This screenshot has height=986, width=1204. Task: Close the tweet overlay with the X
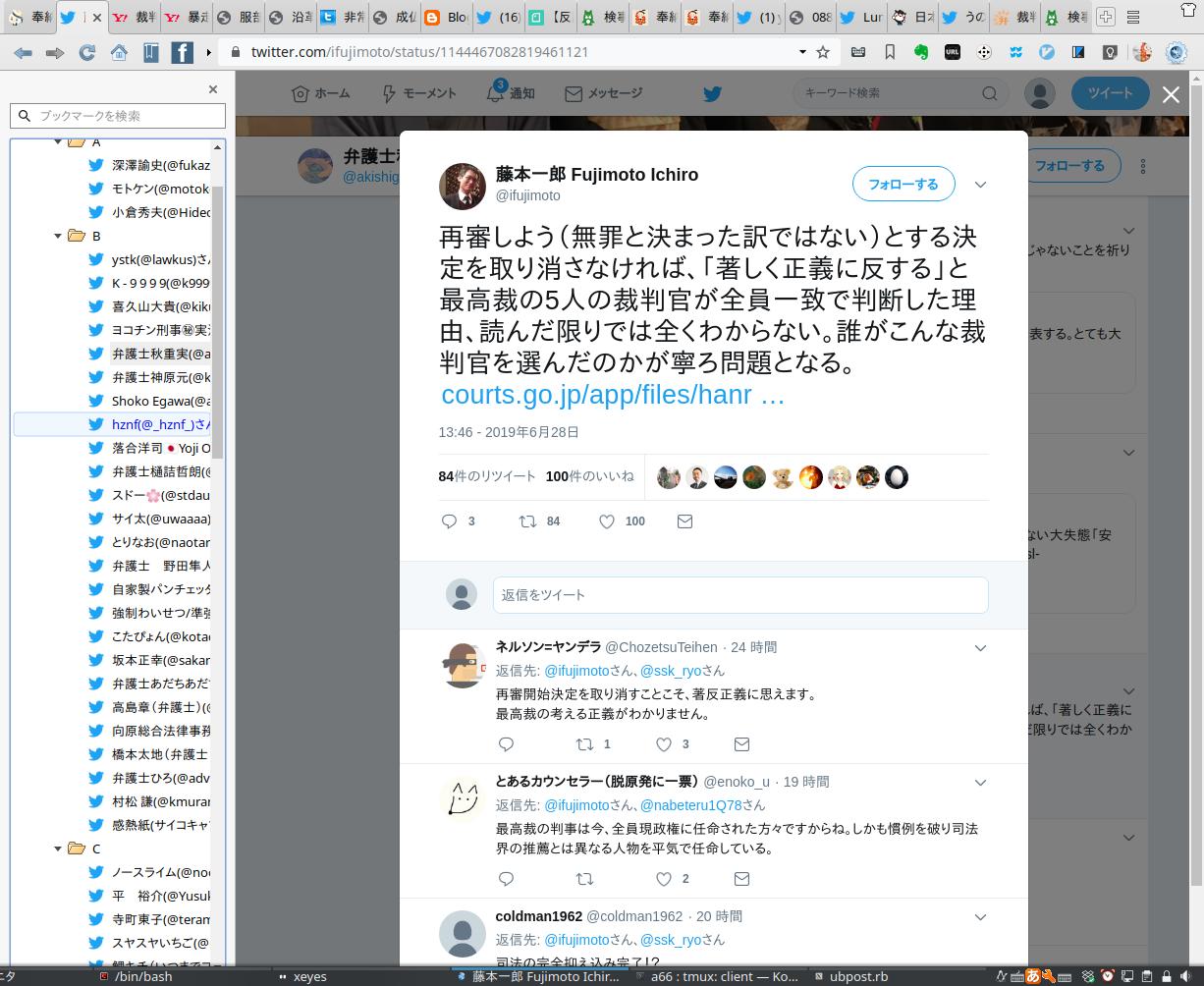tap(1171, 94)
